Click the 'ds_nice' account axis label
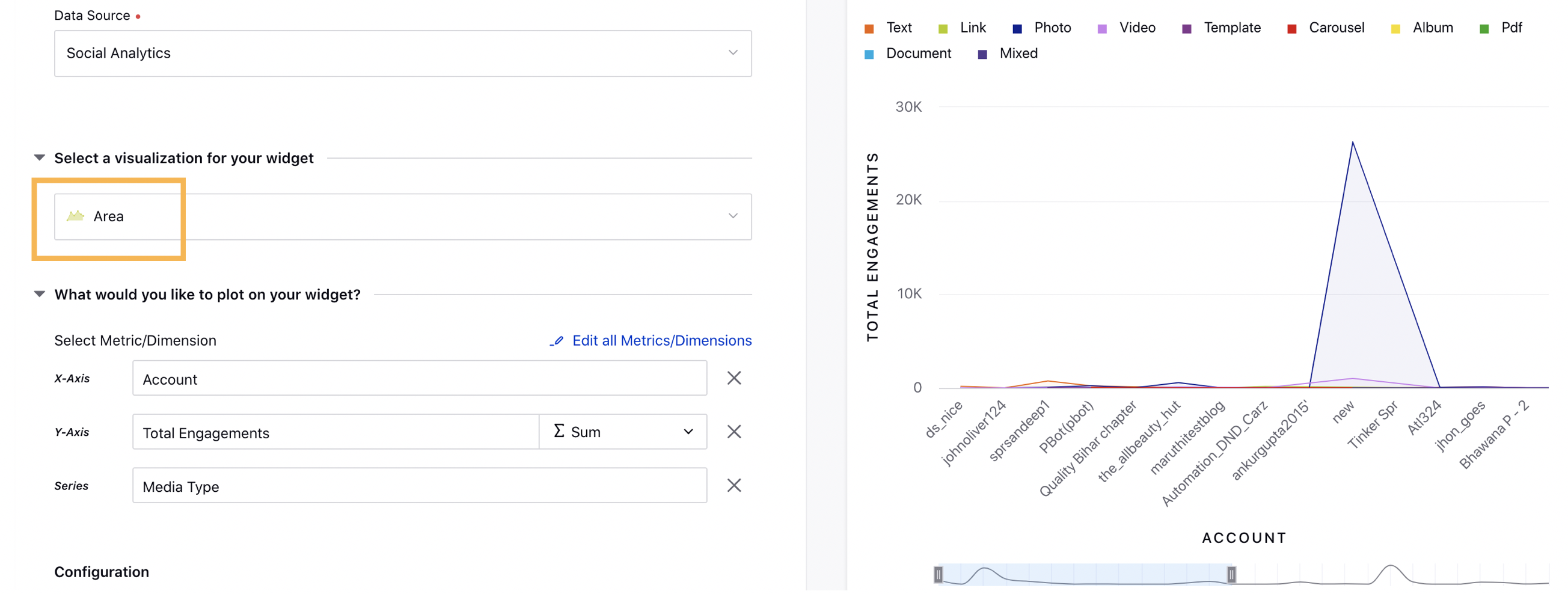 [943, 419]
